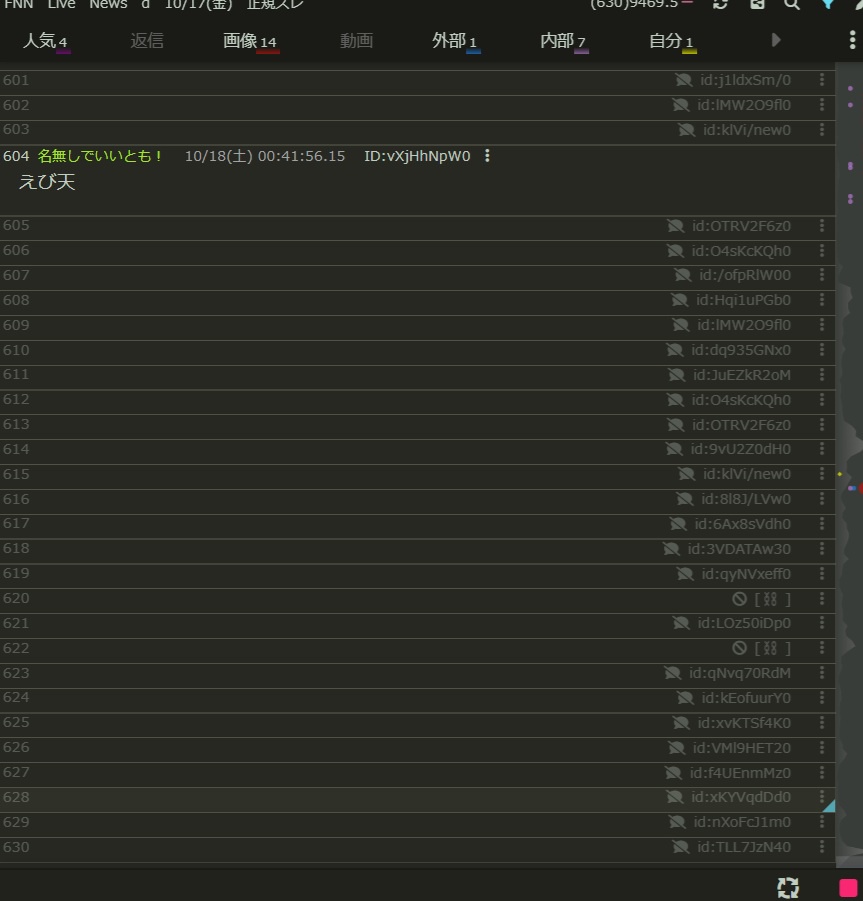Click the share icon in the top bar
This screenshot has height=901, width=863.
coord(757,4)
